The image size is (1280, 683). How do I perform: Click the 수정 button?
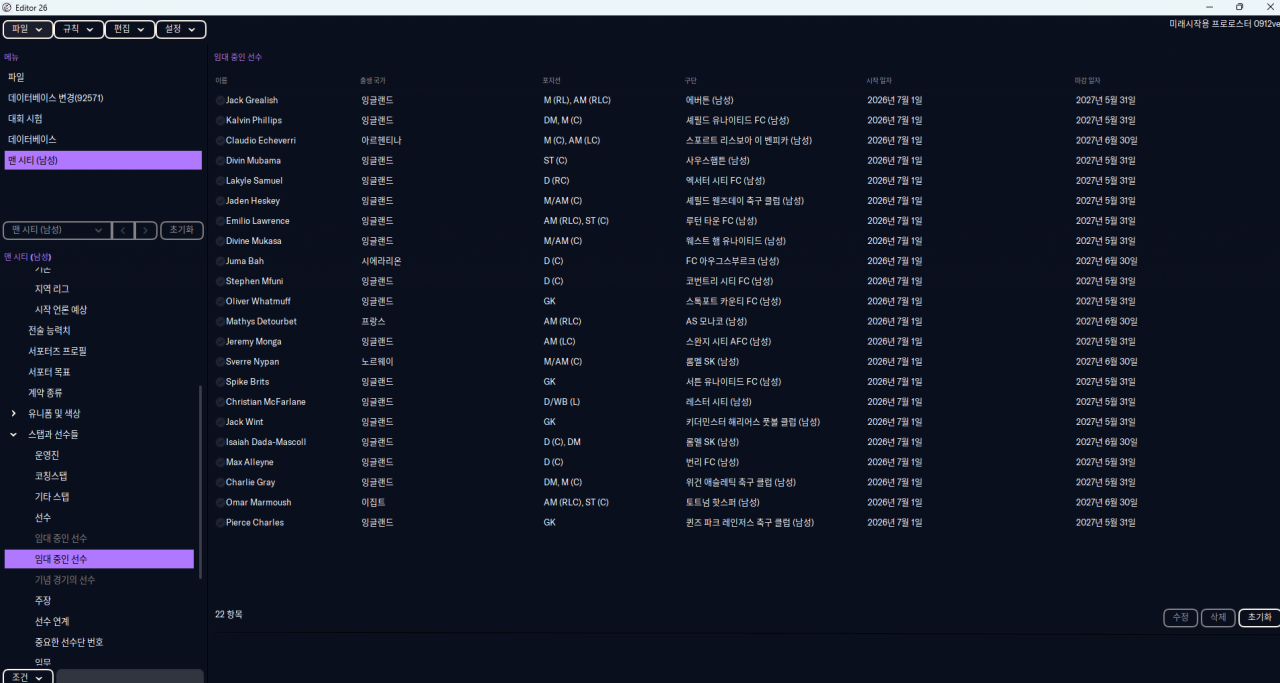tap(1181, 617)
